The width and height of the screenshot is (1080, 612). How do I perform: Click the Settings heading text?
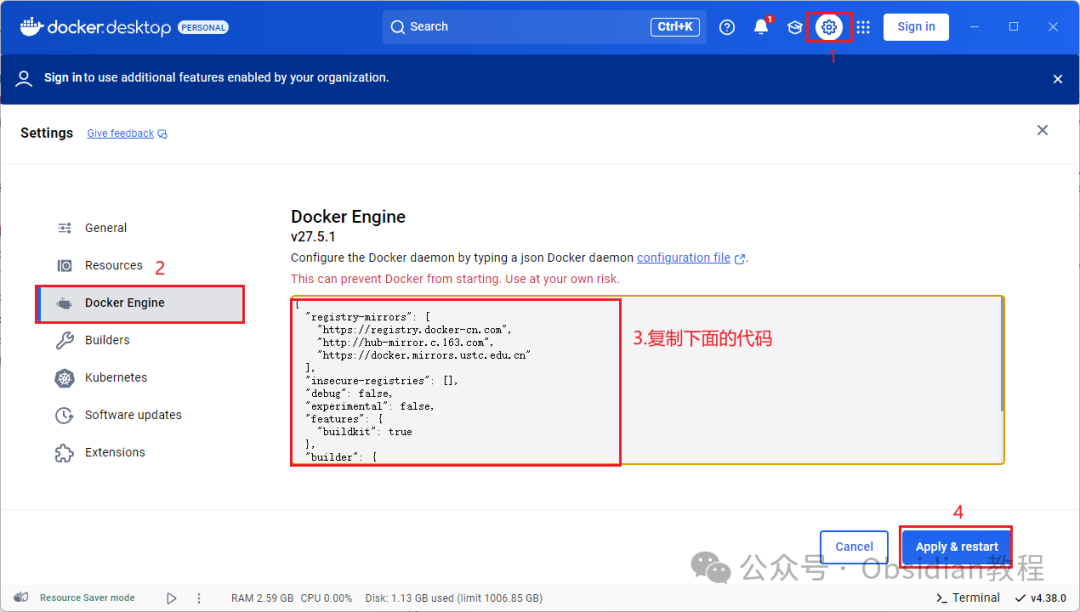(47, 133)
